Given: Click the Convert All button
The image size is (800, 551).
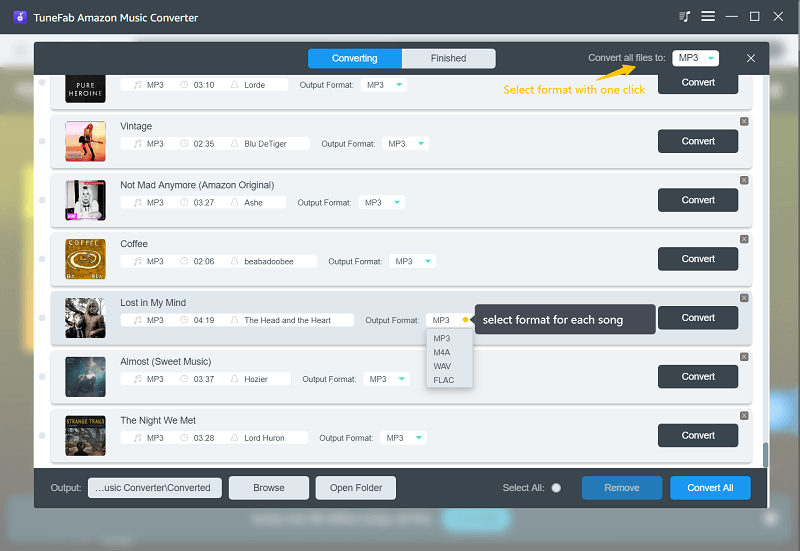Looking at the screenshot, I should tap(710, 488).
